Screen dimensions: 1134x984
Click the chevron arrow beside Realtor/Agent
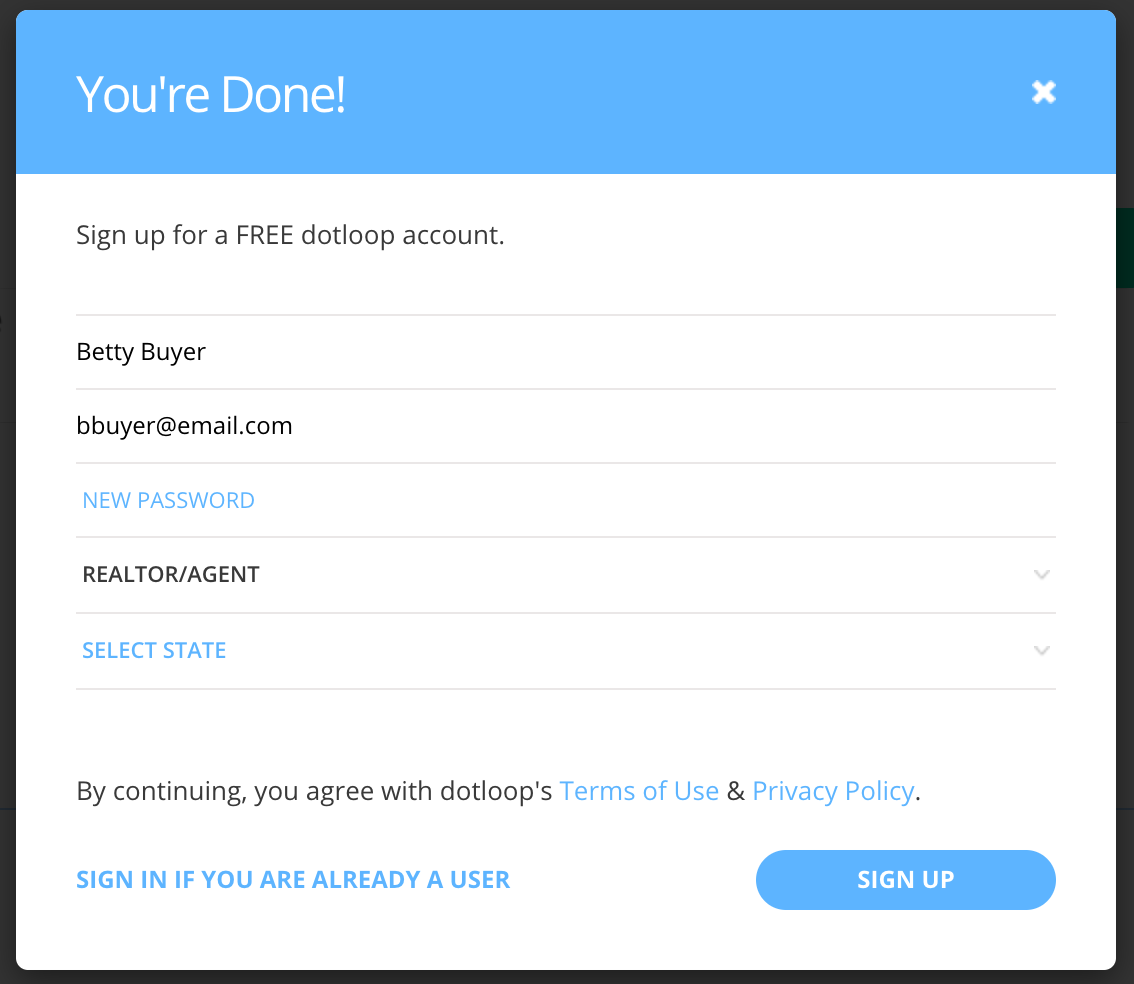click(x=1041, y=575)
